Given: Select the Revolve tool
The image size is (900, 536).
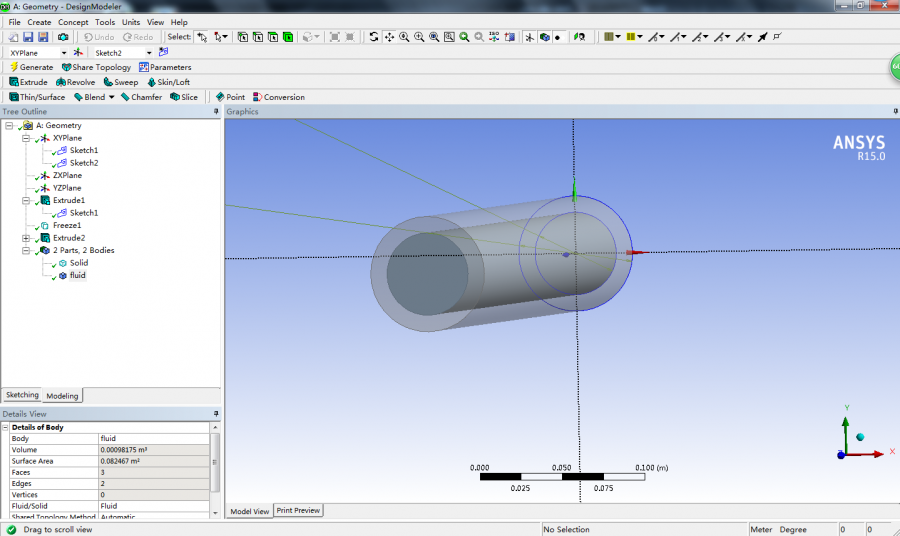Looking at the screenshot, I should coord(81,82).
